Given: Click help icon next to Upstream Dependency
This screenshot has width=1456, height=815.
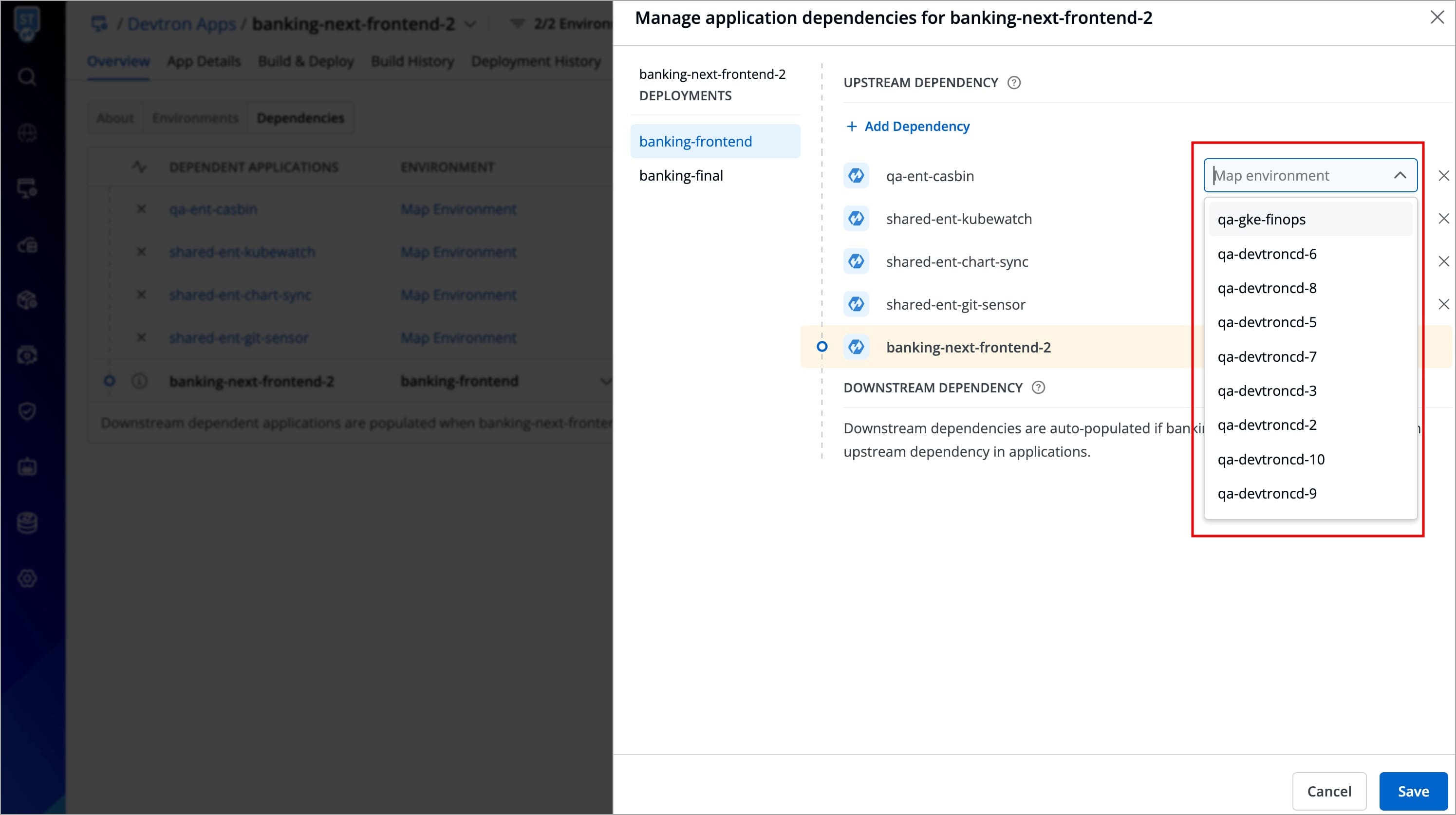Looking at the screenshot, I should tap(1014, 82).
